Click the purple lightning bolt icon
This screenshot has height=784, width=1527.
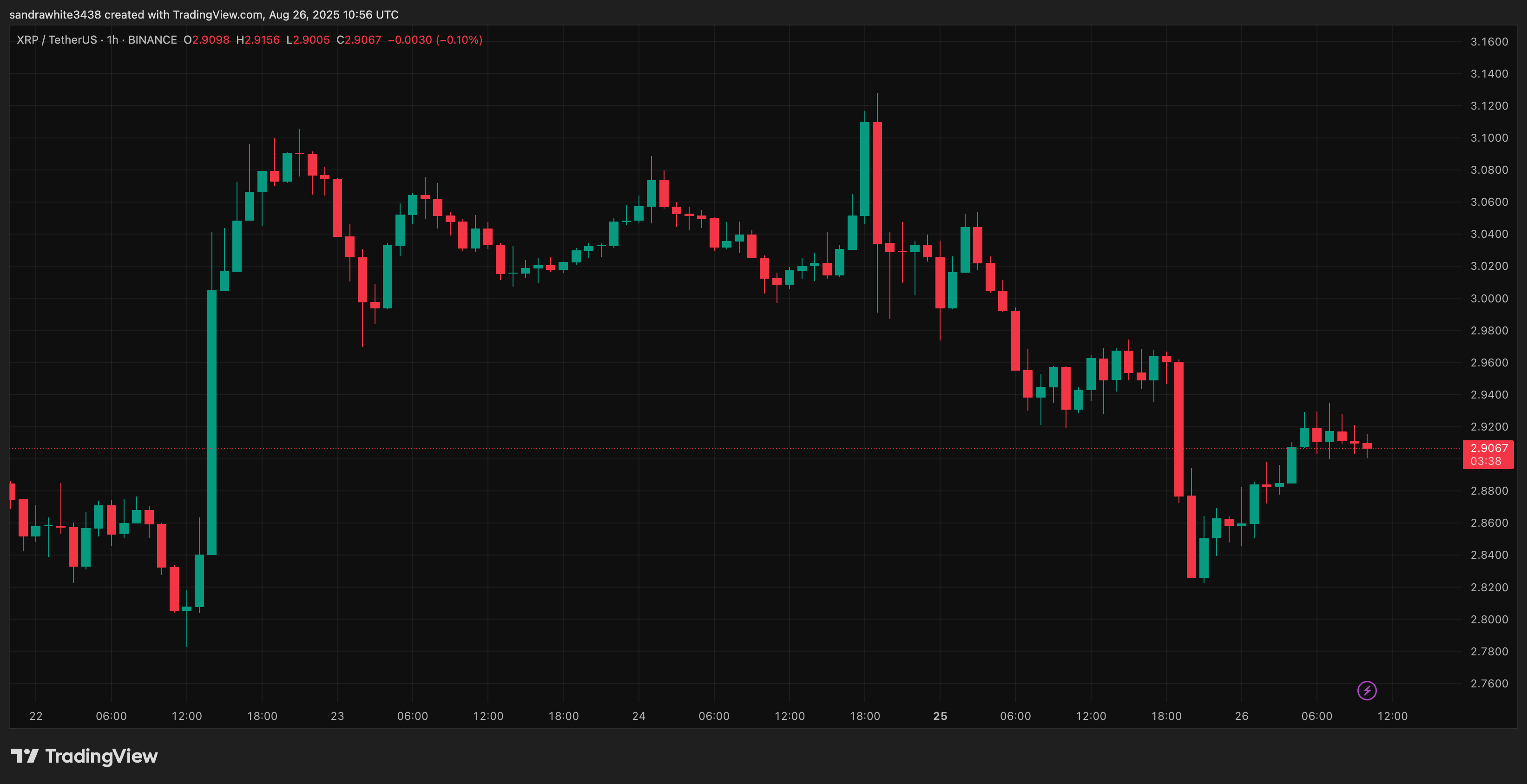coord(1367,690)
